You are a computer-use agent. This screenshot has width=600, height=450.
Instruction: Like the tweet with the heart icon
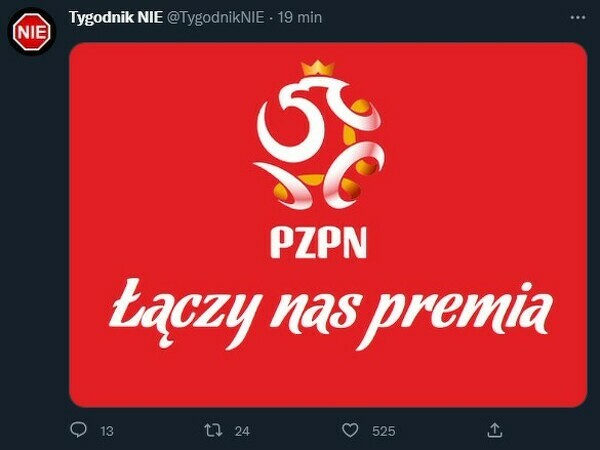(350, 430)
